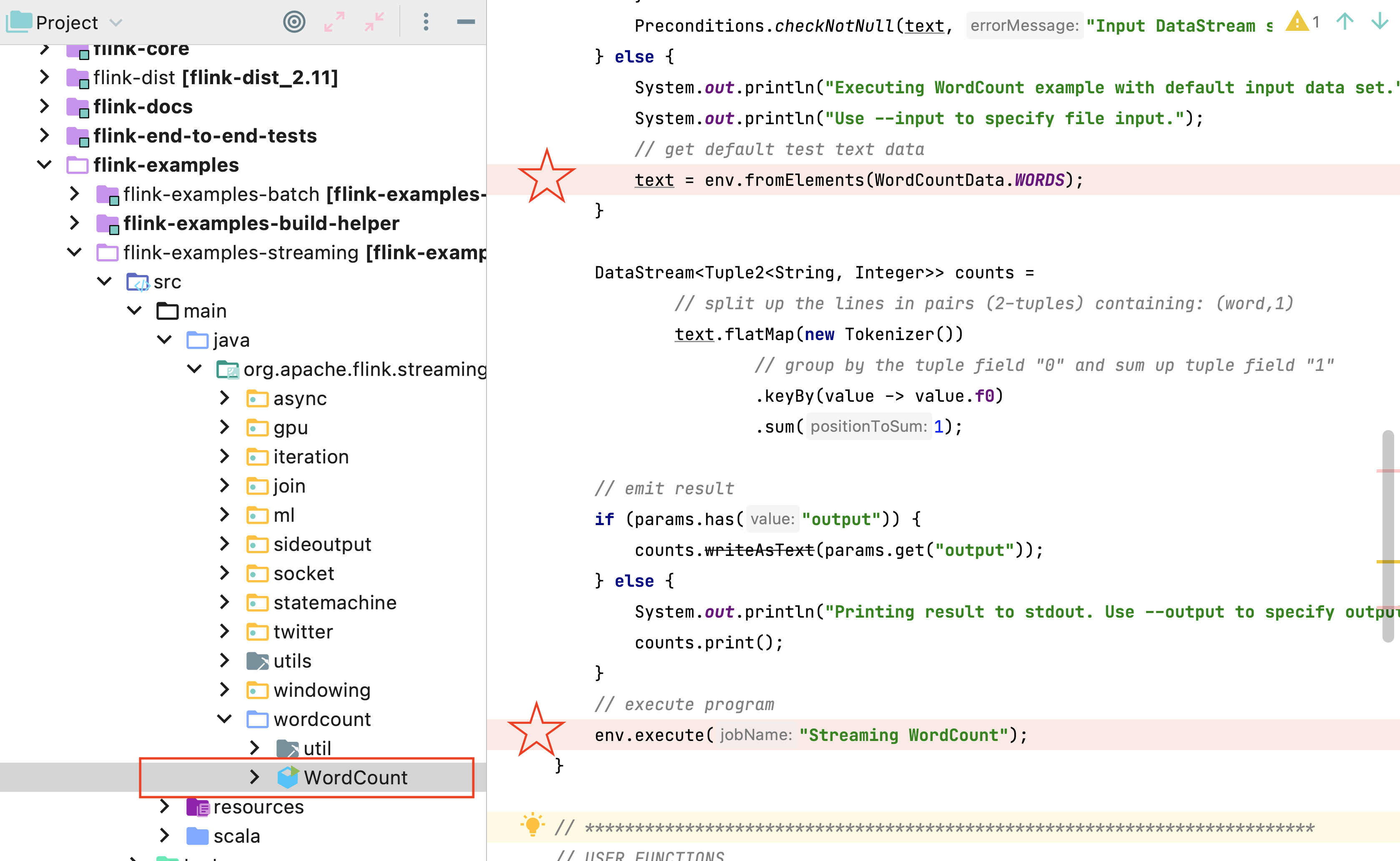This screenshot has width=1400, height=861.
Task: Expand the twitter package
Action: [x=224, y=631]
